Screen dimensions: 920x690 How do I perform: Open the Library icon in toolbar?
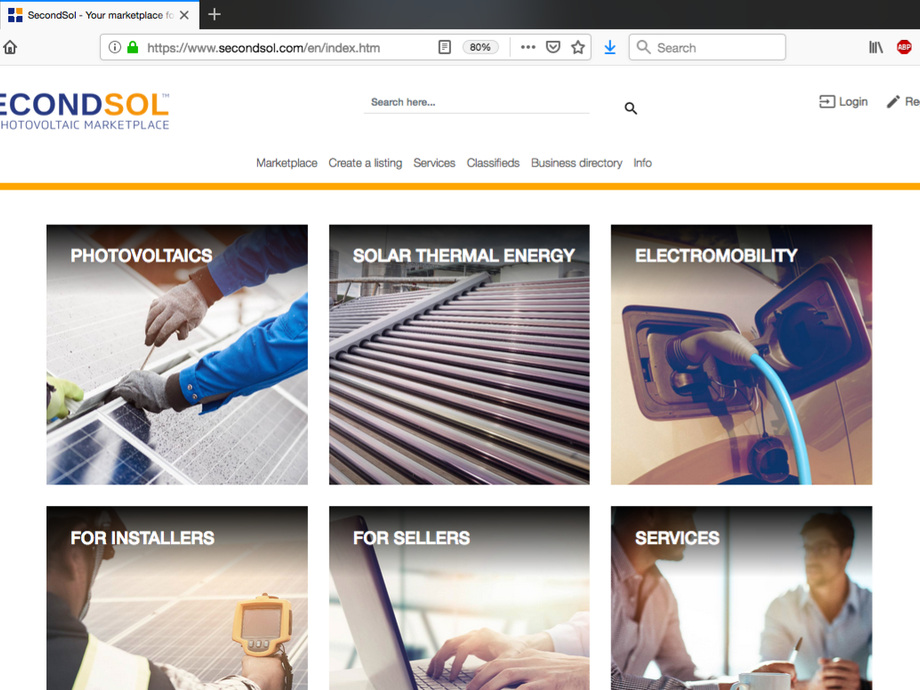point(876,47)
